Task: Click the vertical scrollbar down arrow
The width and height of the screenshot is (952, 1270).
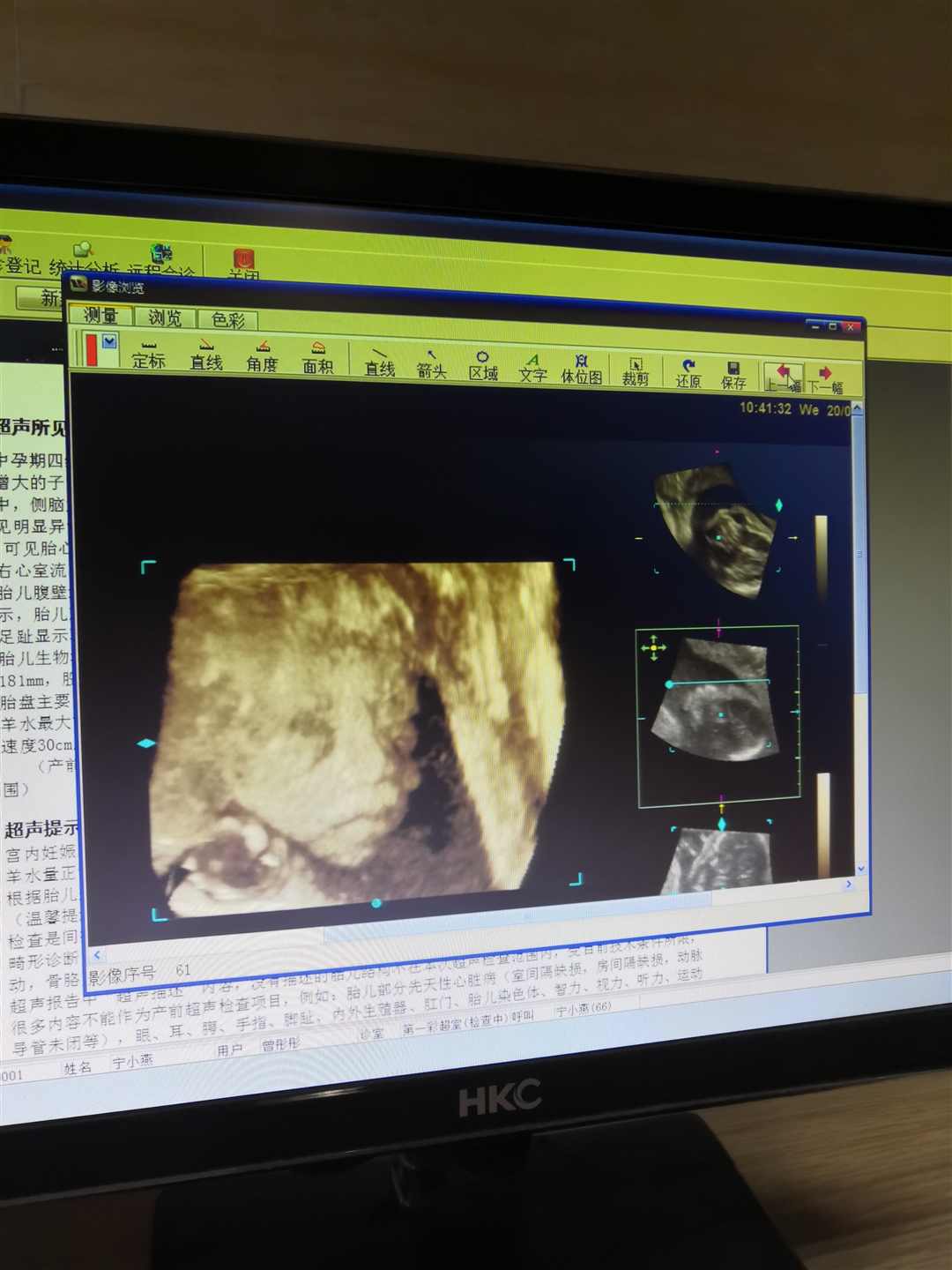Action: point(860,869)
